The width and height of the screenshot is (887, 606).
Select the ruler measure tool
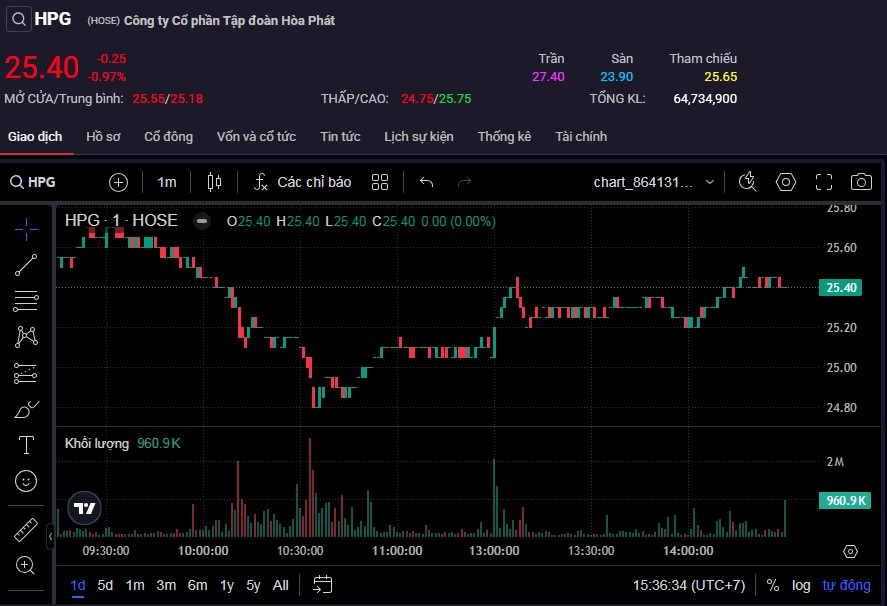27,529
